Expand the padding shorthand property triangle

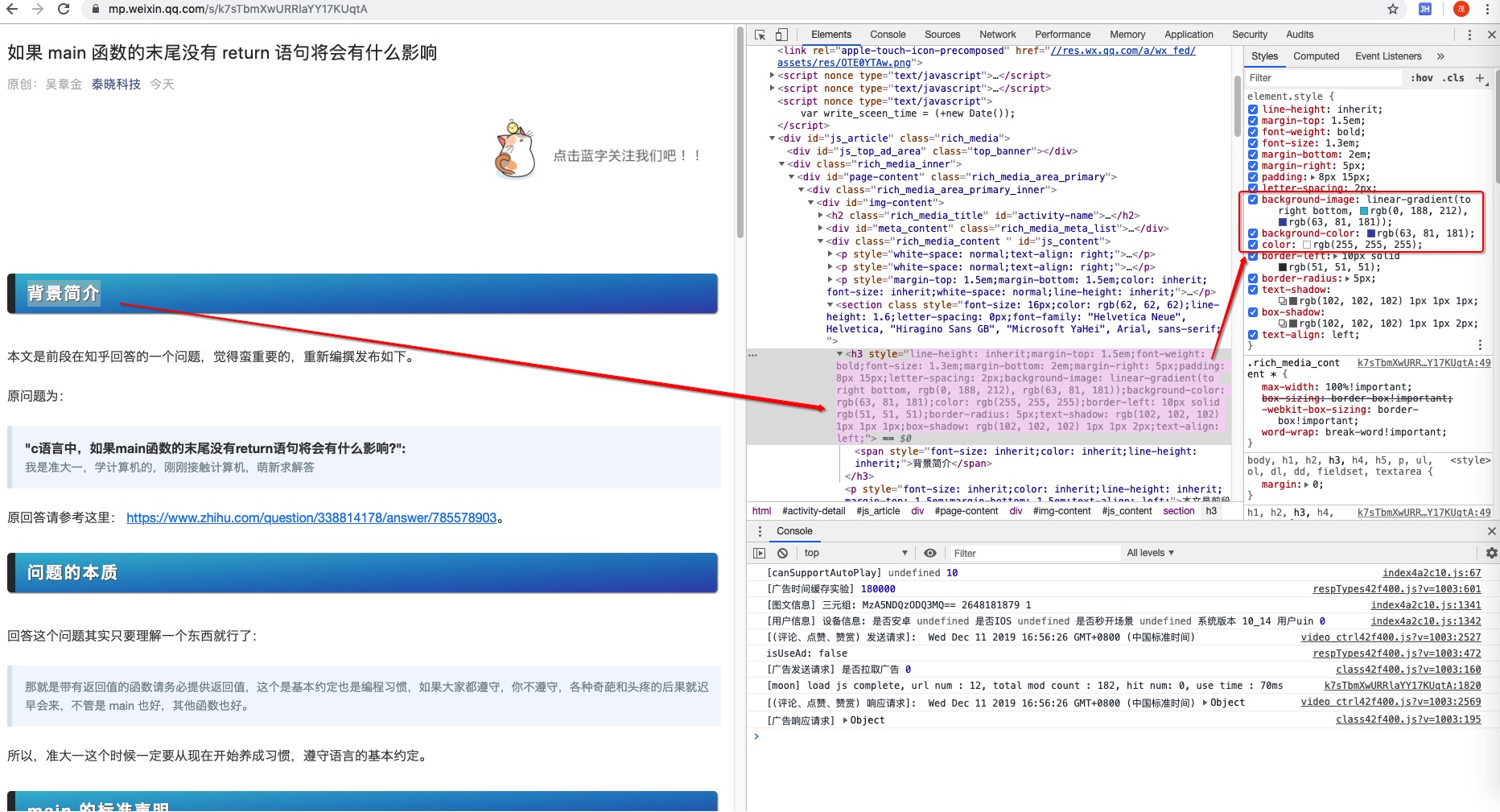(1313, 177)
